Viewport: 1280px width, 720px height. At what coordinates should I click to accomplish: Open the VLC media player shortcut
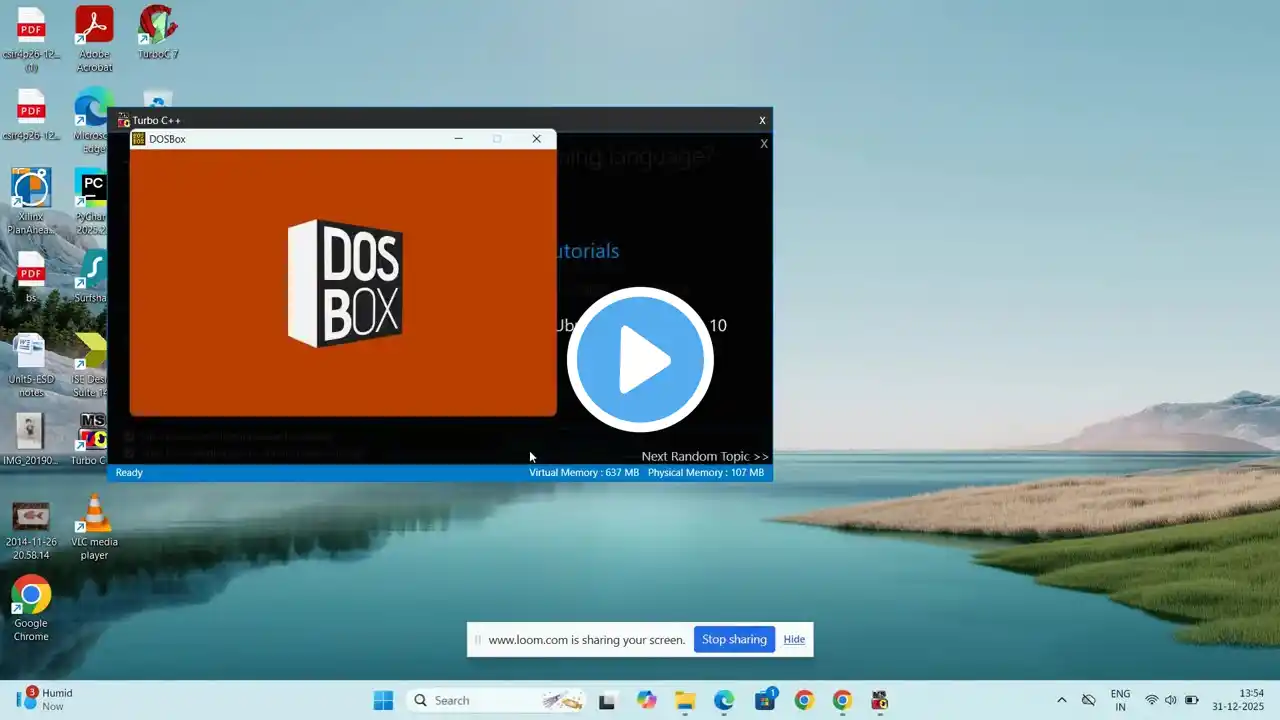point(94,528)
